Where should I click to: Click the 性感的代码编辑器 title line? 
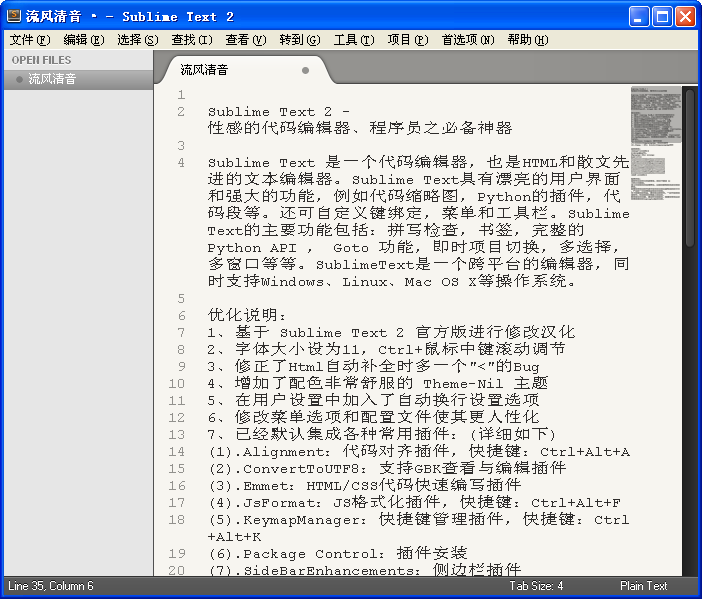tap(360, 128)
